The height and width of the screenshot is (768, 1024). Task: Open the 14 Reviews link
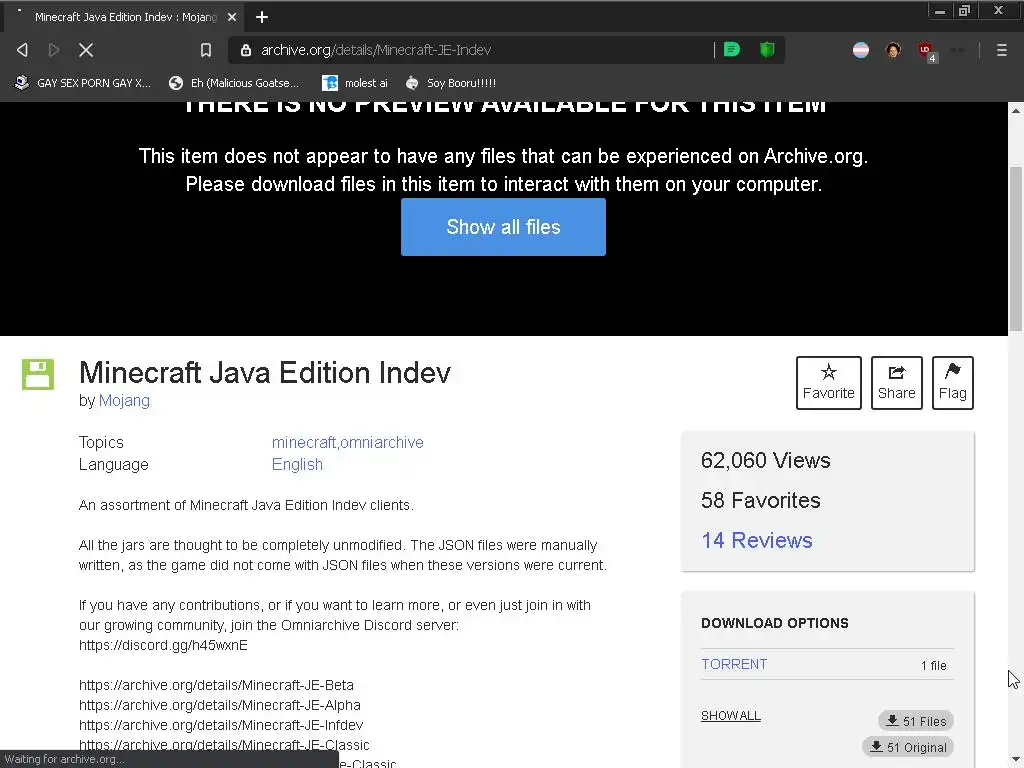[x=757, y=540]
